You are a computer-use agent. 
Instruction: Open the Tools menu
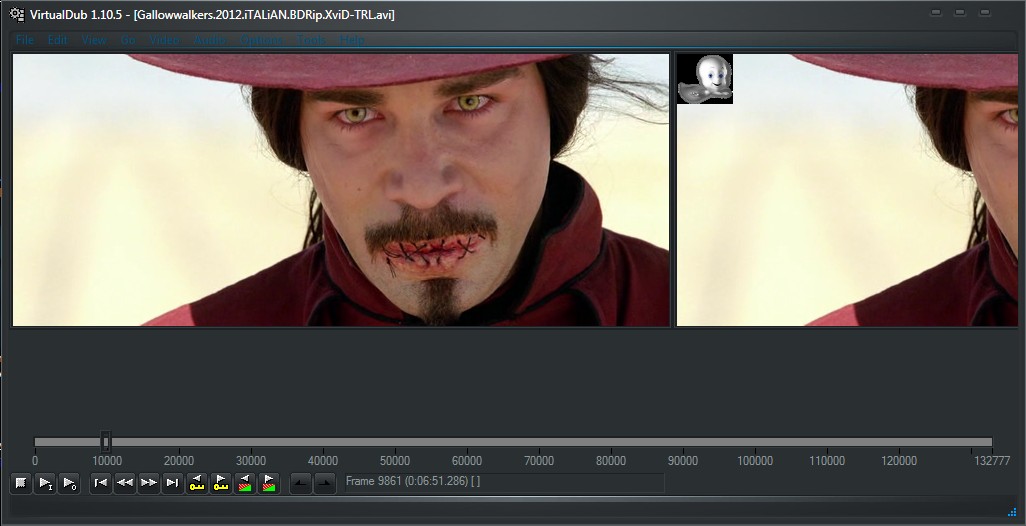pyautogui.click(x=311, y=40)
